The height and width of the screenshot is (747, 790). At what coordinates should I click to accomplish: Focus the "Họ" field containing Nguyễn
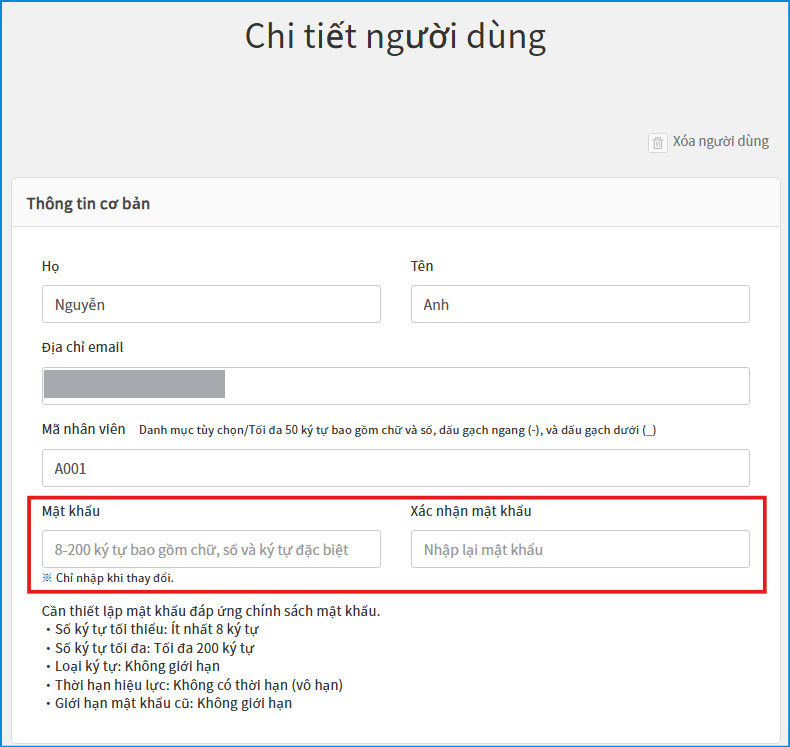tap(211, 304)
